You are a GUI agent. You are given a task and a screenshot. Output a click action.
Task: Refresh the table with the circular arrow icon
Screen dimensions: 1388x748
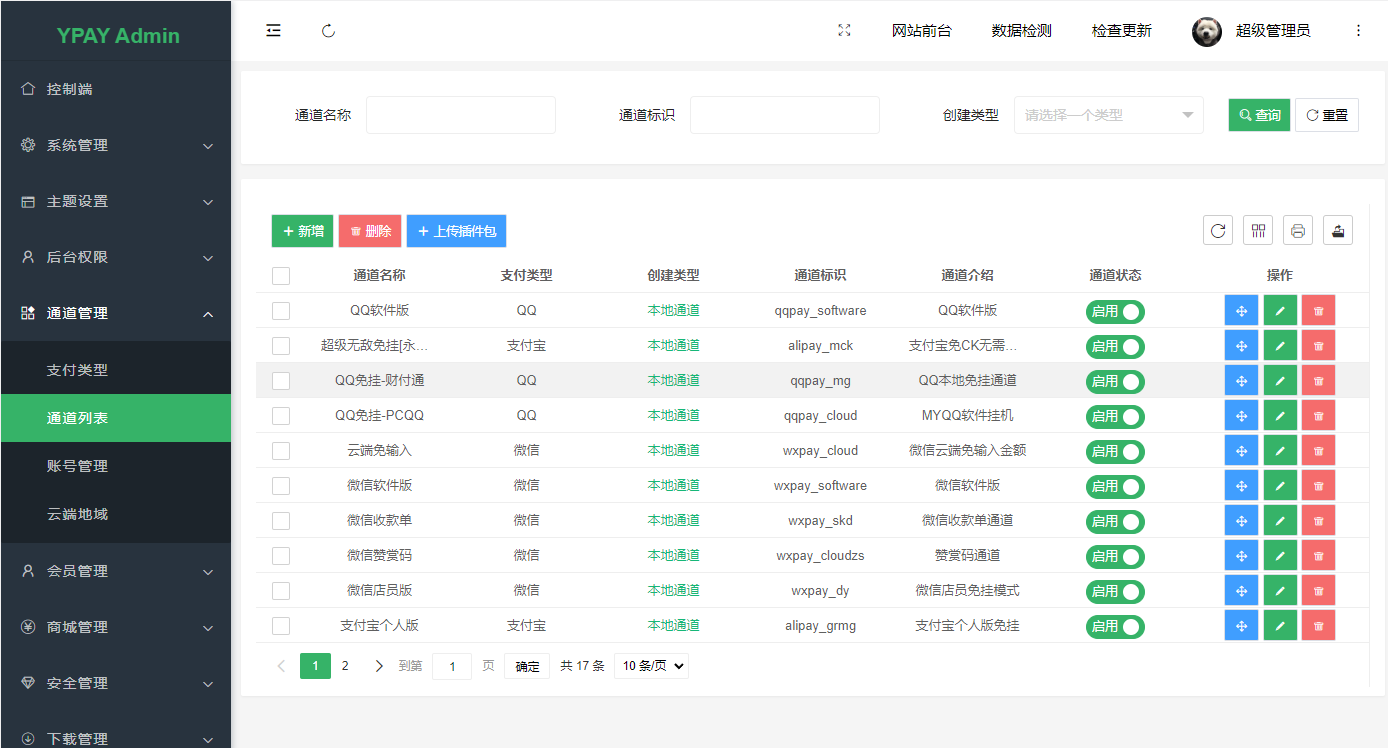click(1217, 229)
